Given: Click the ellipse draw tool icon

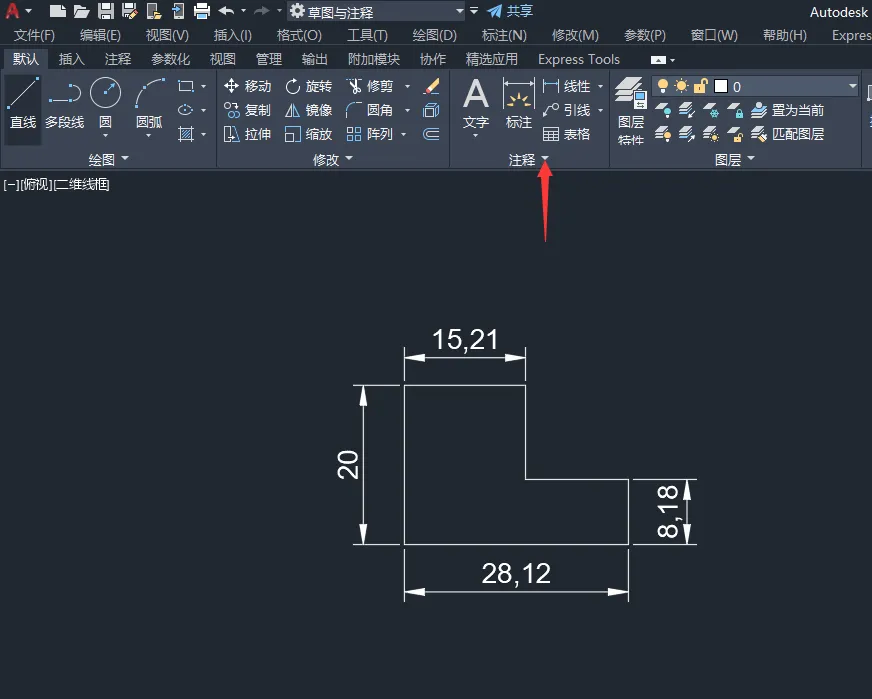Looking at the screenshot, I should [x=185, y=110].
